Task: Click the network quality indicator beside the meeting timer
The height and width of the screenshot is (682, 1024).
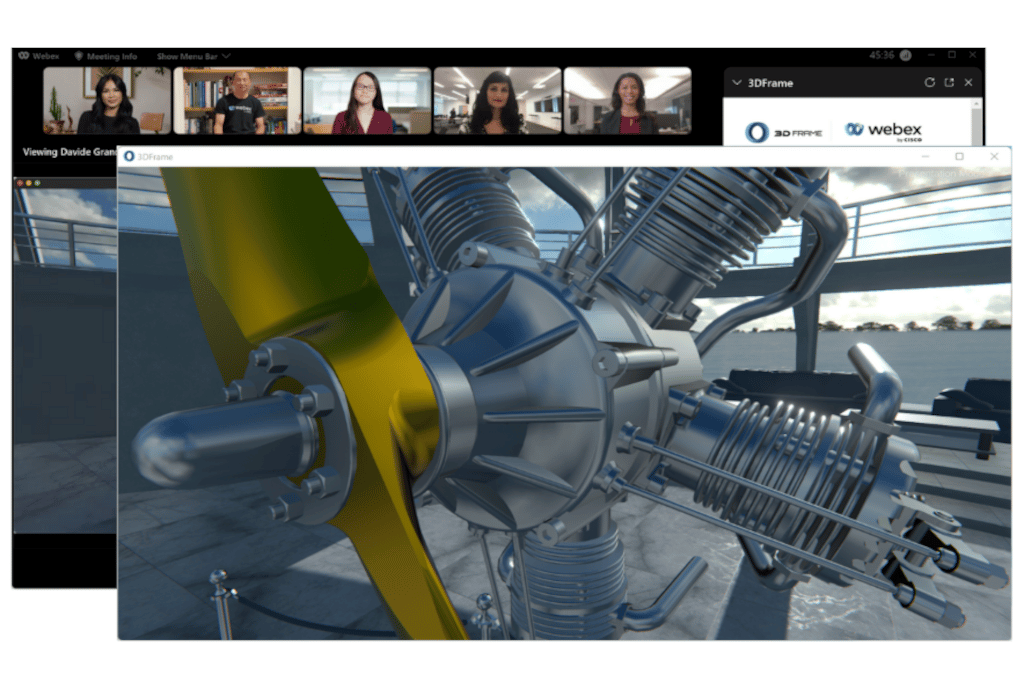Action: [x=905, y=55]
